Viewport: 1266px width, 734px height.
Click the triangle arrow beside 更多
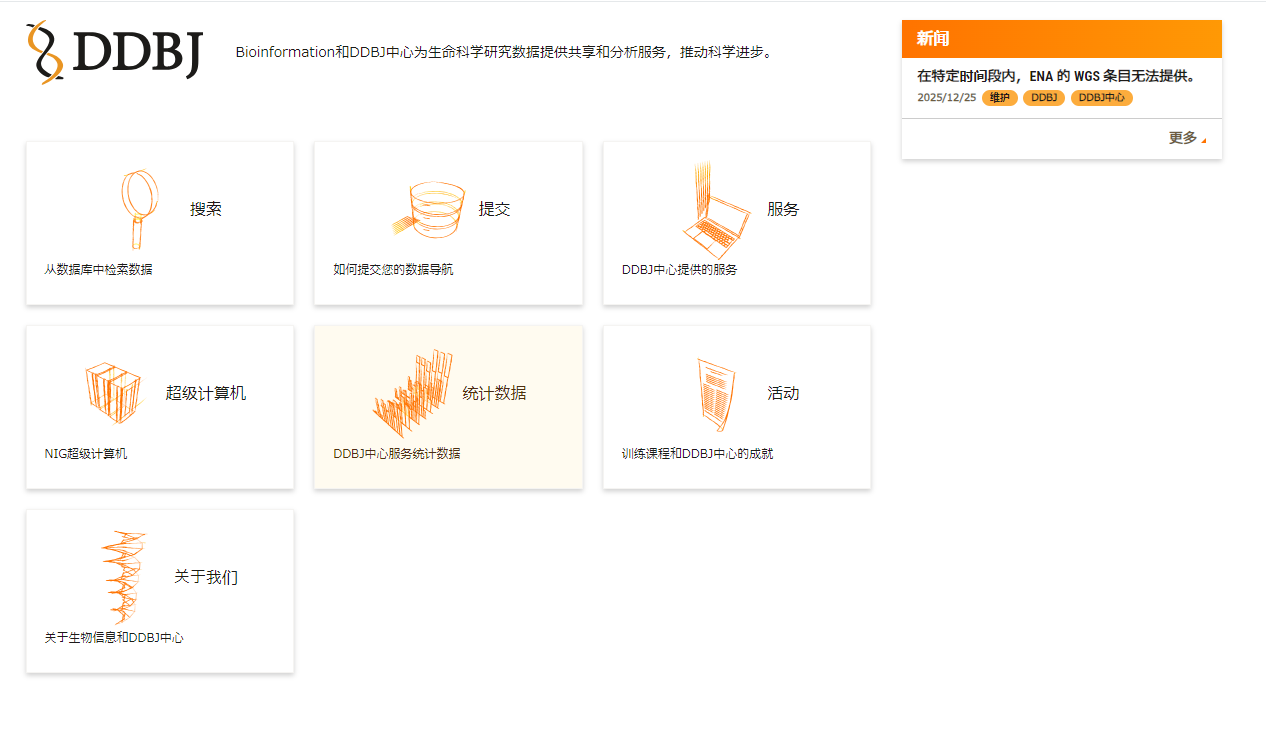pos(1204,141)
